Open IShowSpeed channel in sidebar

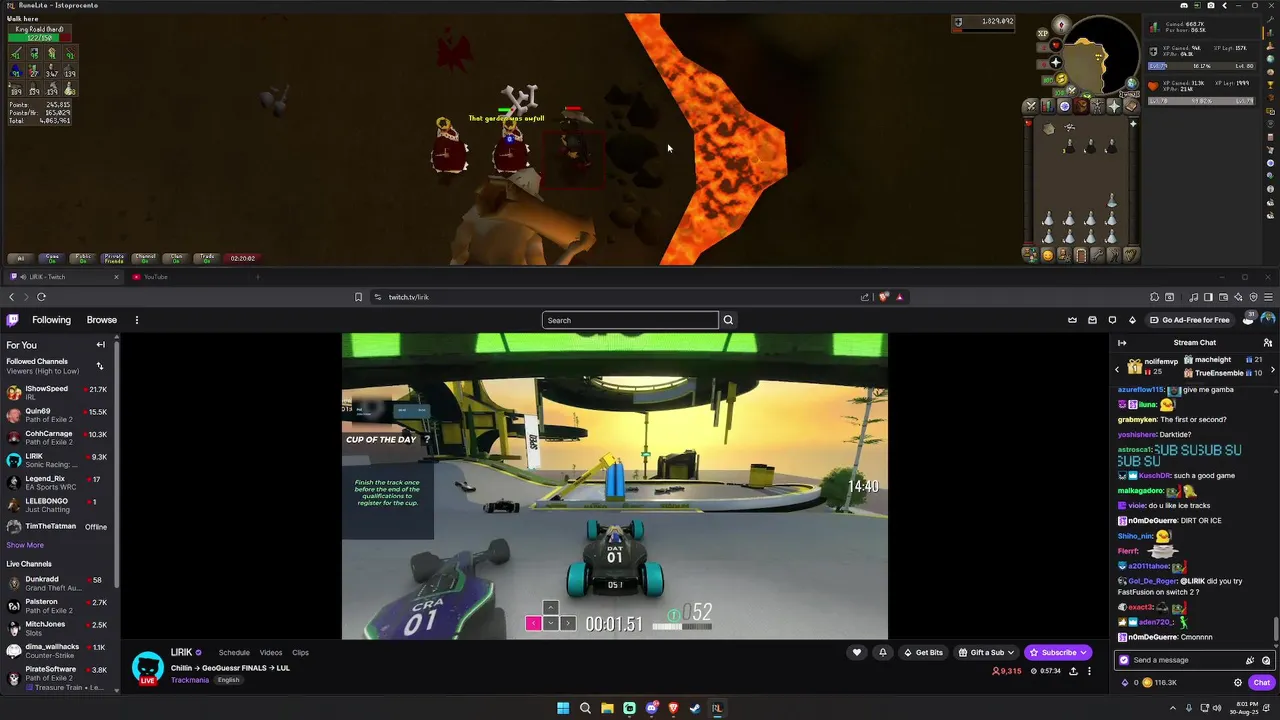tap(58, 393)
